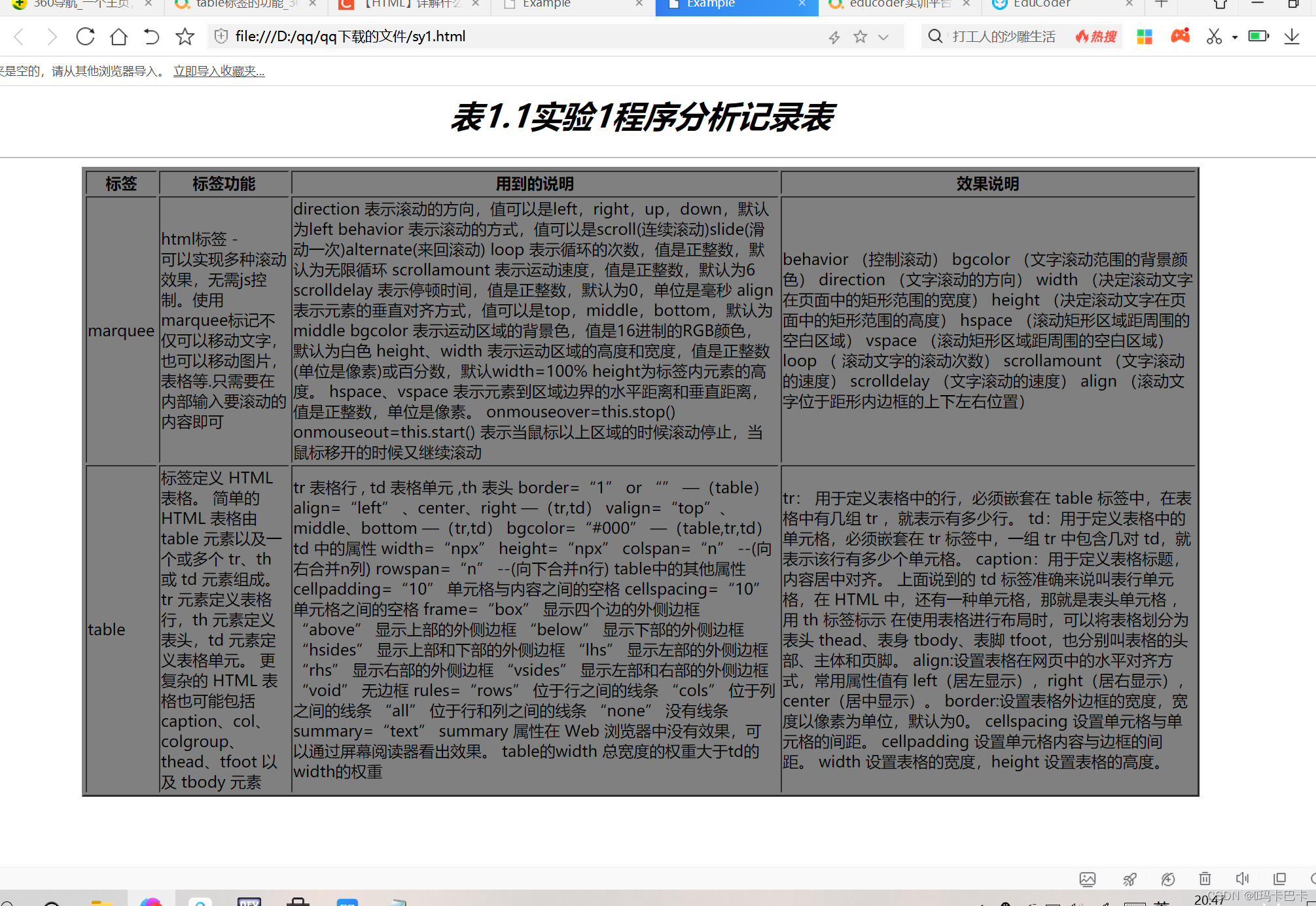Check the battery saver status icon
This screenshot has height=906, width=1316.
[1258, 36]
